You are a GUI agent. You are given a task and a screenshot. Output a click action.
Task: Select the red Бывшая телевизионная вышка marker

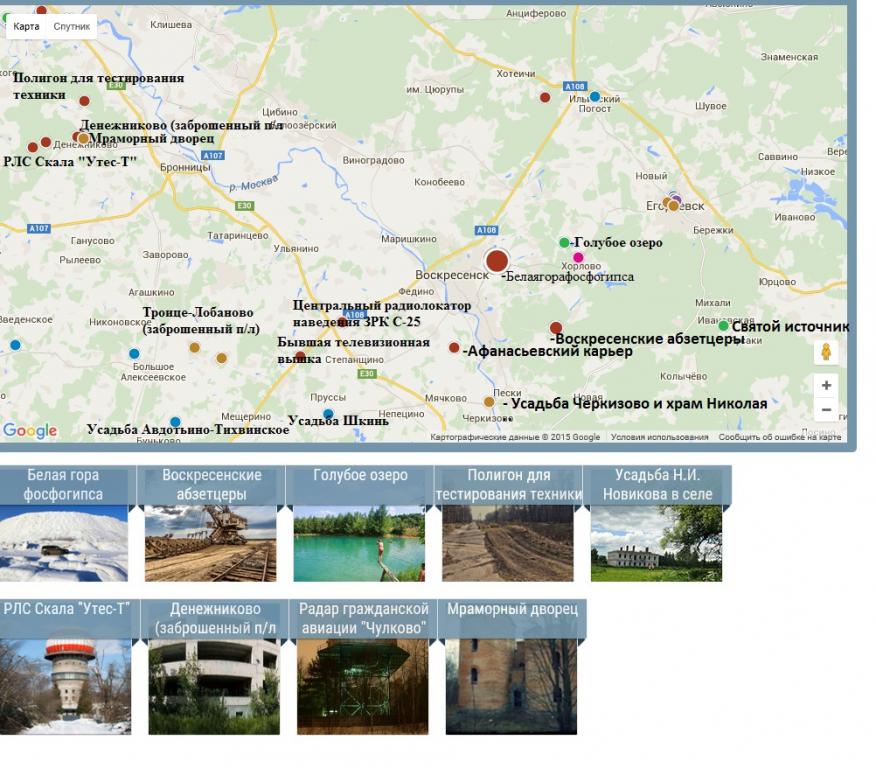point(300,355)
